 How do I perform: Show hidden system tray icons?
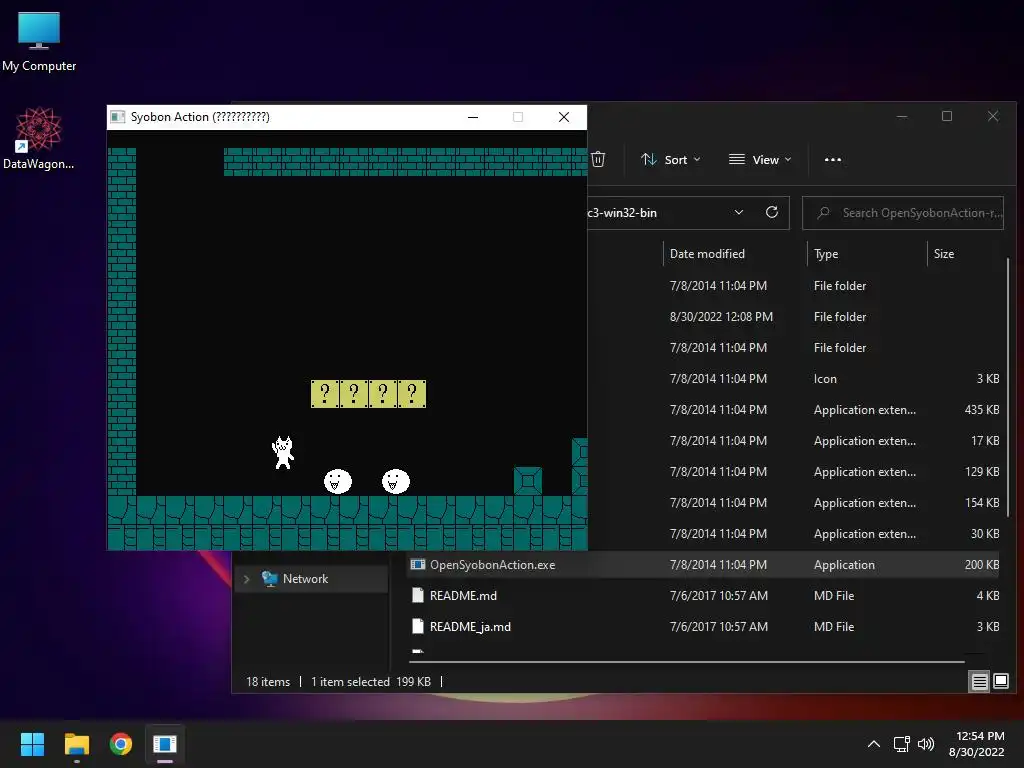point(874,744)
